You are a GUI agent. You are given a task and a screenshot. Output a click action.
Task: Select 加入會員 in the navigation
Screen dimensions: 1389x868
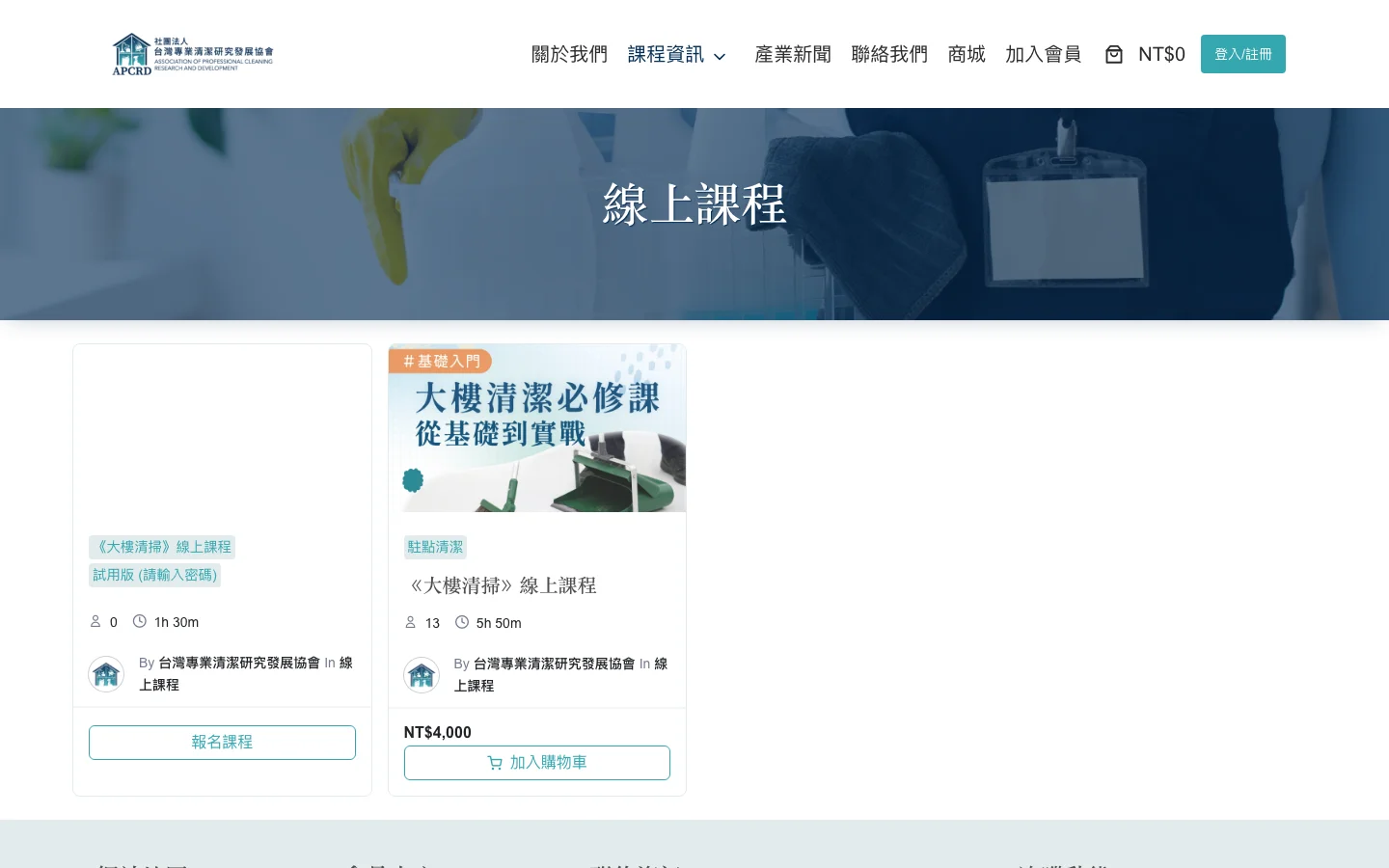1044,54
